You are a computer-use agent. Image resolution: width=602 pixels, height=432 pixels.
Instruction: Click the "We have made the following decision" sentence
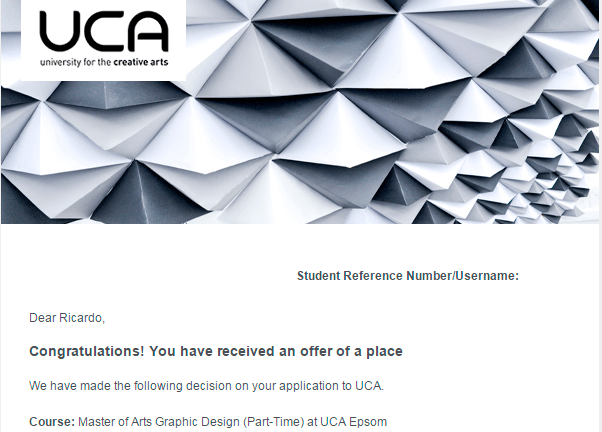206,386
